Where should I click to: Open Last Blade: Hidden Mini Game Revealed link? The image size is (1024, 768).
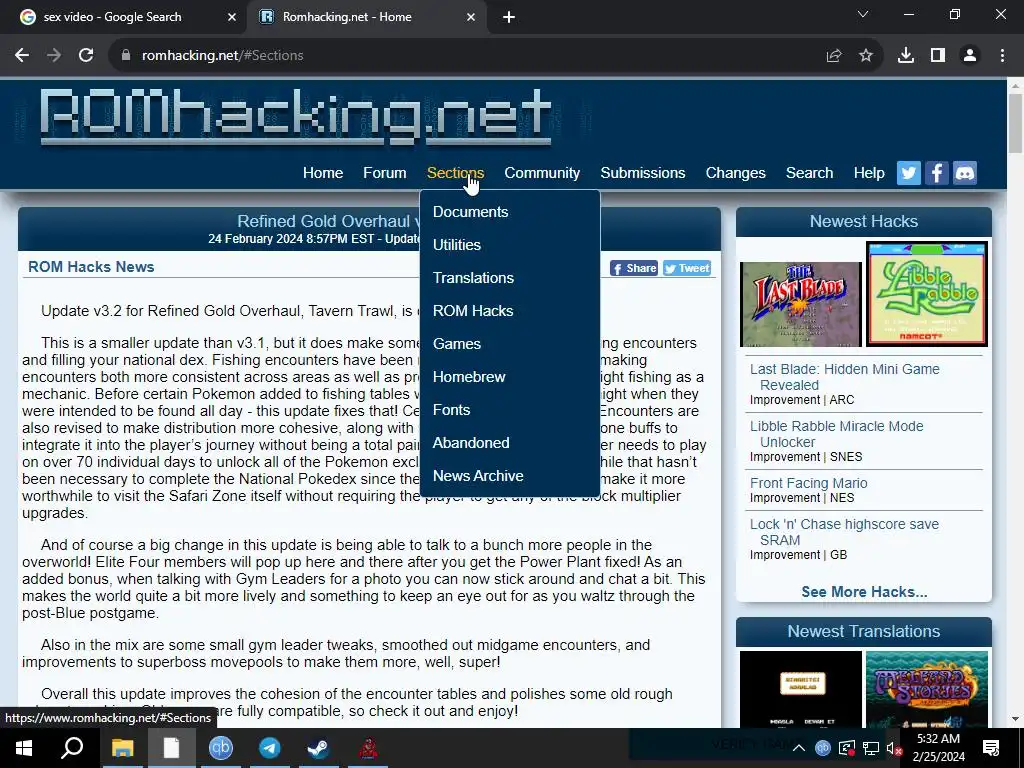[x=844, y=377]
